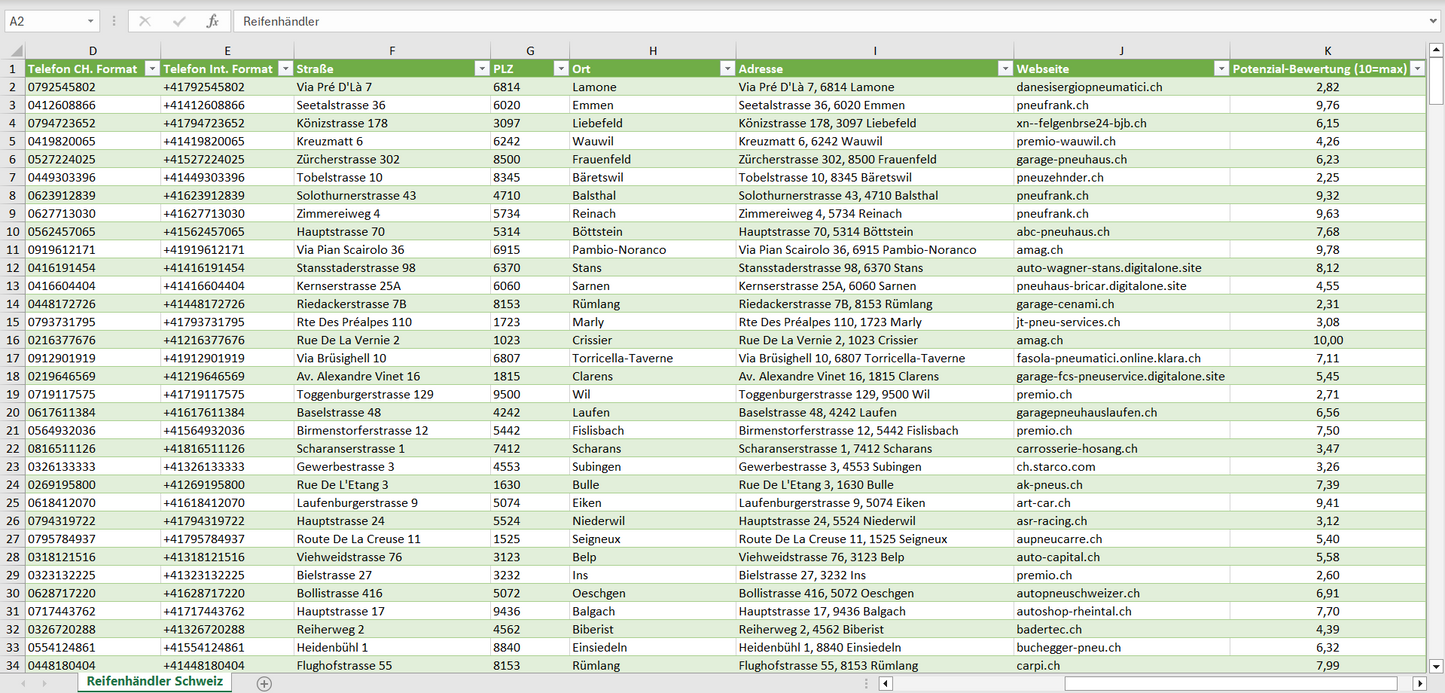Image resolution: width=1445 pixels, height=693 pixels.
Task: Select row 16 header
Action: click(12, 340)
